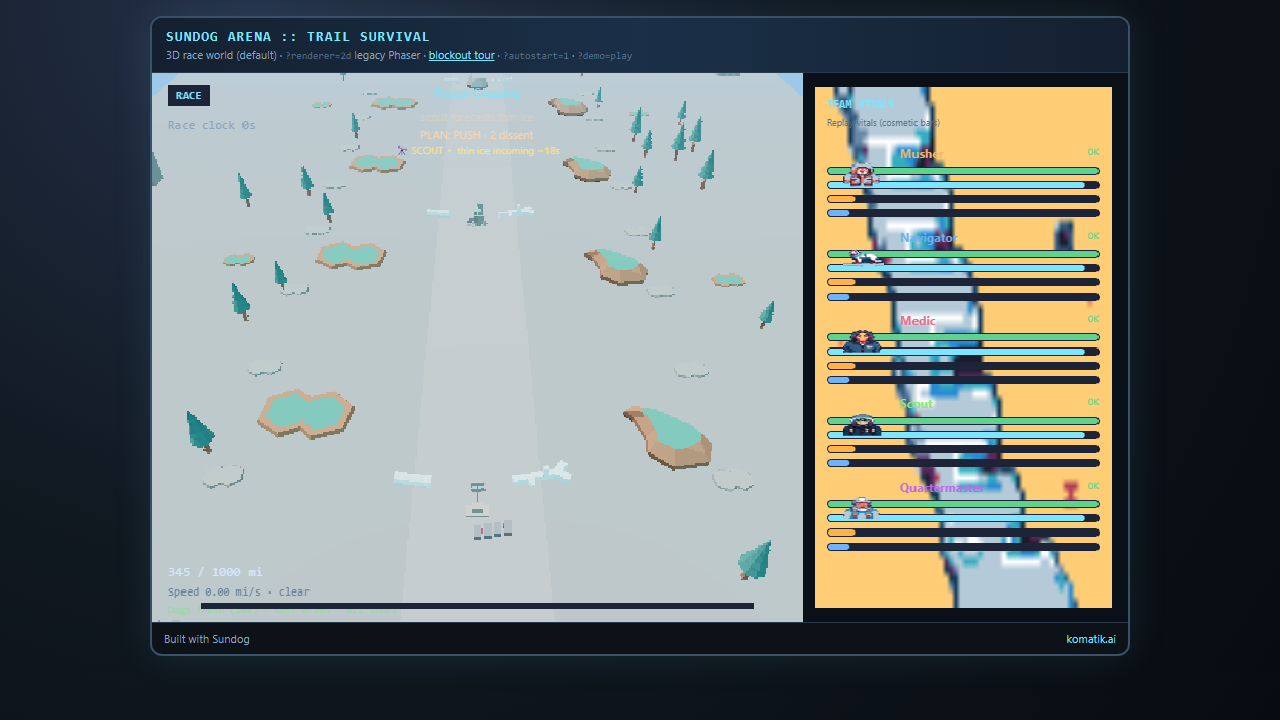The width and height of the screenshot is (1280, 720).
Task: Click the OK status next to Medic
Action: tap(1093, 319)
